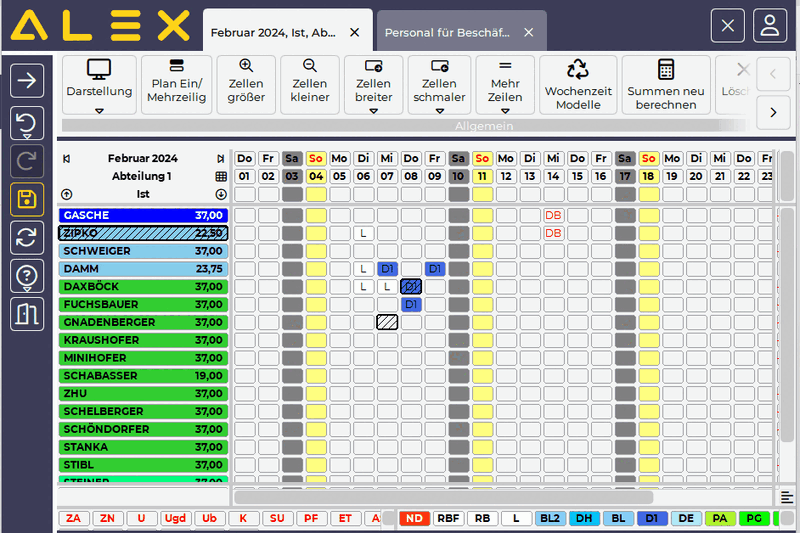Click the exit door icon in sidebar
Image resolution: width=800 pixels, height=533 pixels.
[x=27, y=313]
